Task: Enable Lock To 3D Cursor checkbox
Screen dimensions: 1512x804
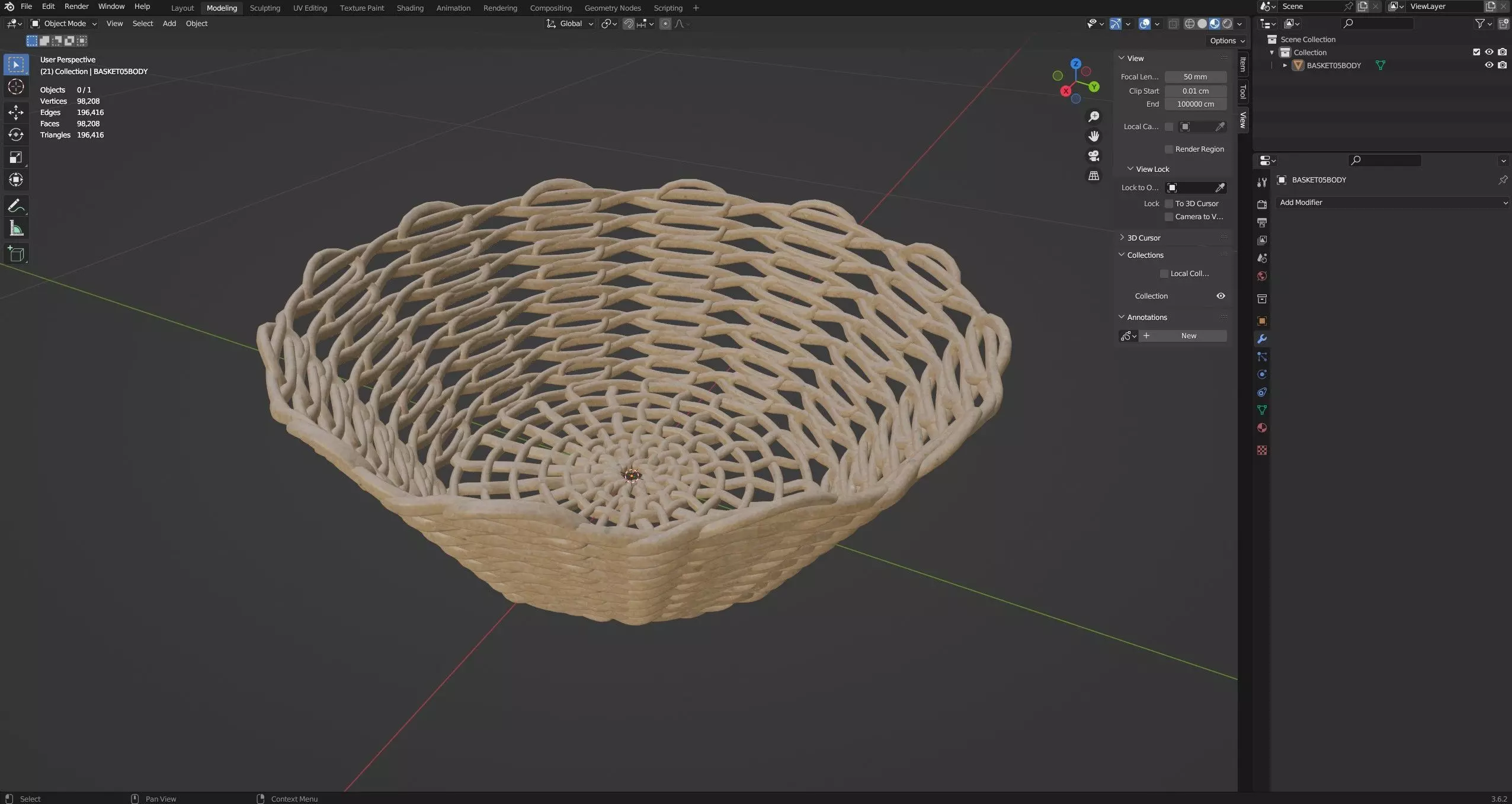Action: [x=1169, y=204]
